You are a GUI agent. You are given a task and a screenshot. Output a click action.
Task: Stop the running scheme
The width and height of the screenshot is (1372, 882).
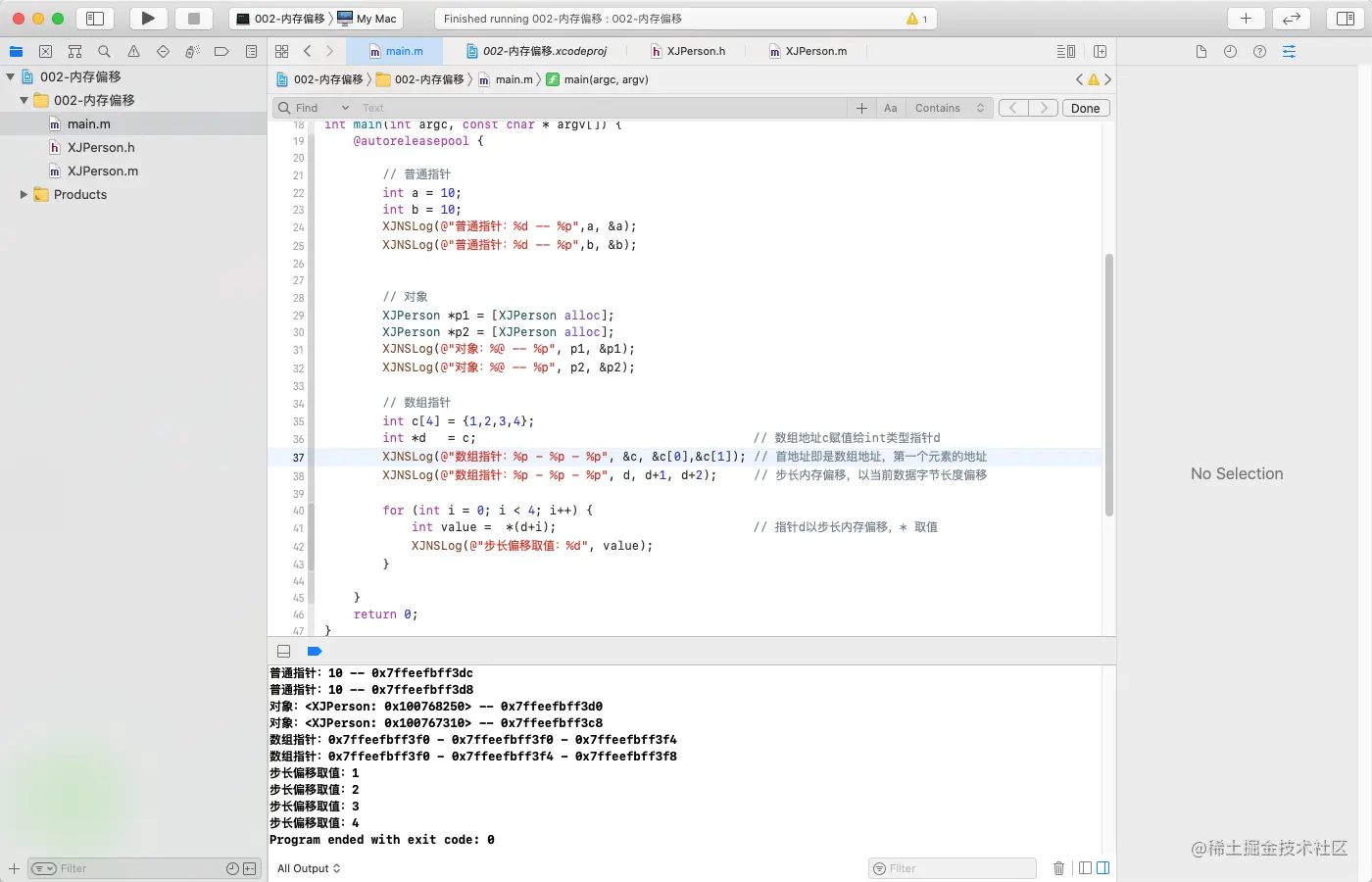point(194,19)
